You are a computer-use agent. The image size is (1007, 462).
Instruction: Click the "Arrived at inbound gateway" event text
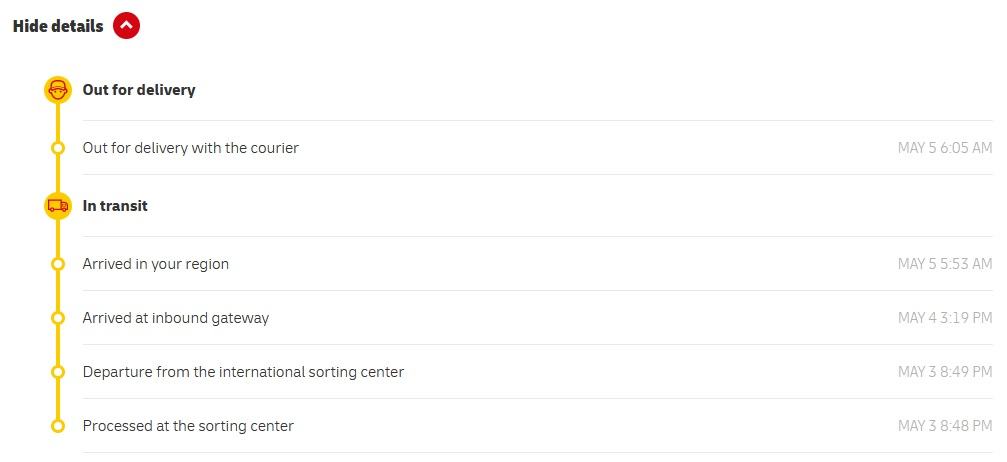pos(176,318)
